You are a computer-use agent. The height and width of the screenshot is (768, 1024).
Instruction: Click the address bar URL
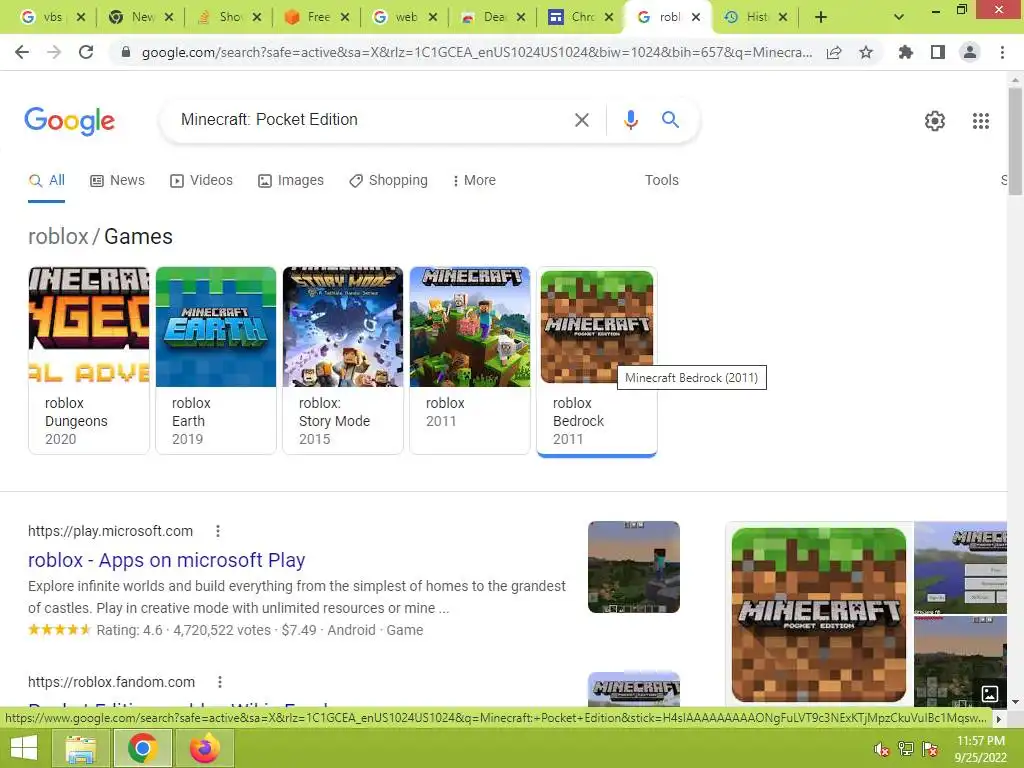pyautogui.click(x=477, y=52)
